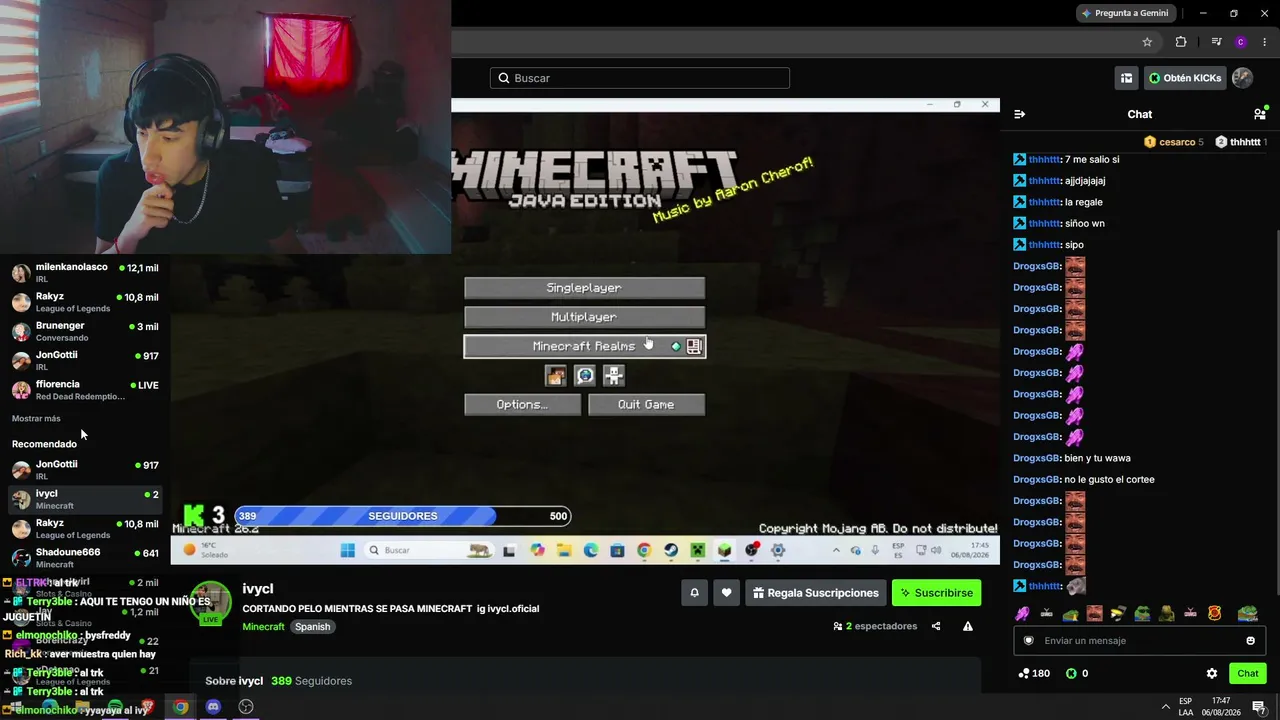
Task: Click the green Chat send button
Action: 1247,674
